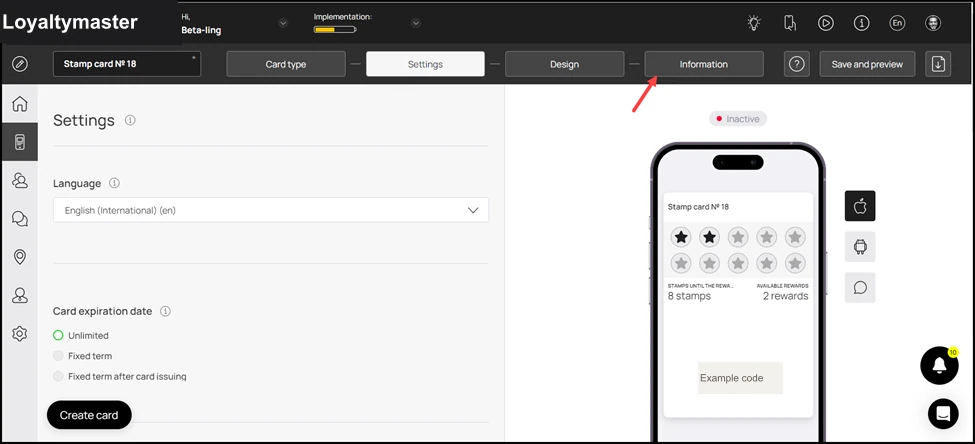Switch to the Card type step

coord(286,64)
